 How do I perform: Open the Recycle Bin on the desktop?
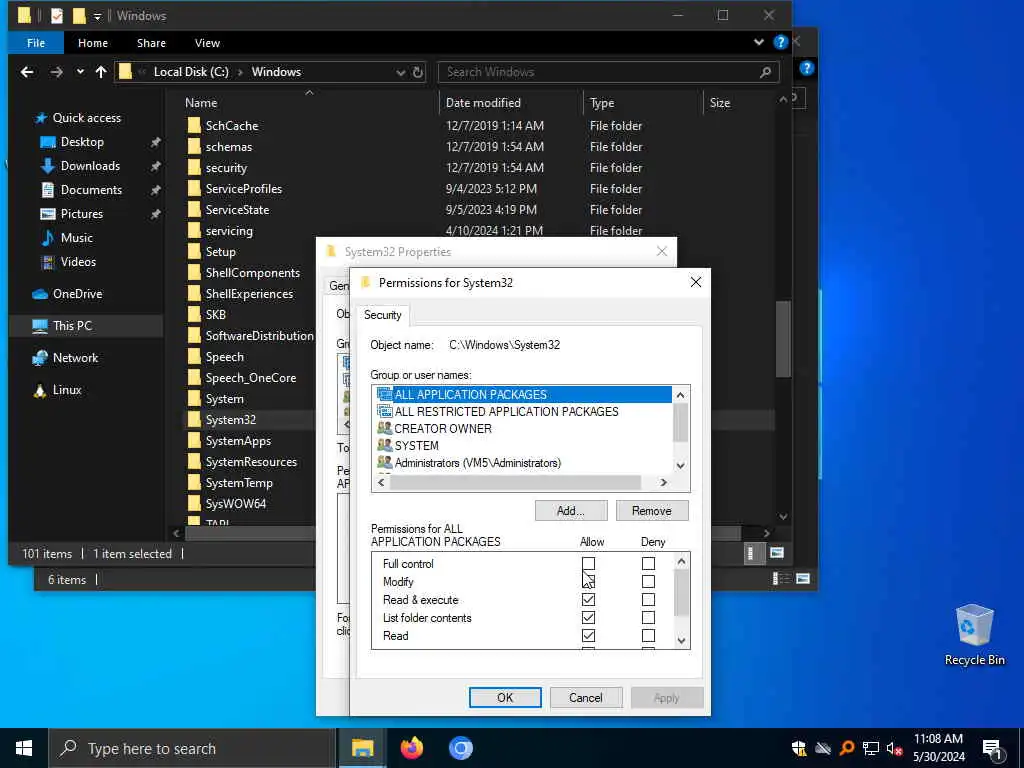(974, 635)
